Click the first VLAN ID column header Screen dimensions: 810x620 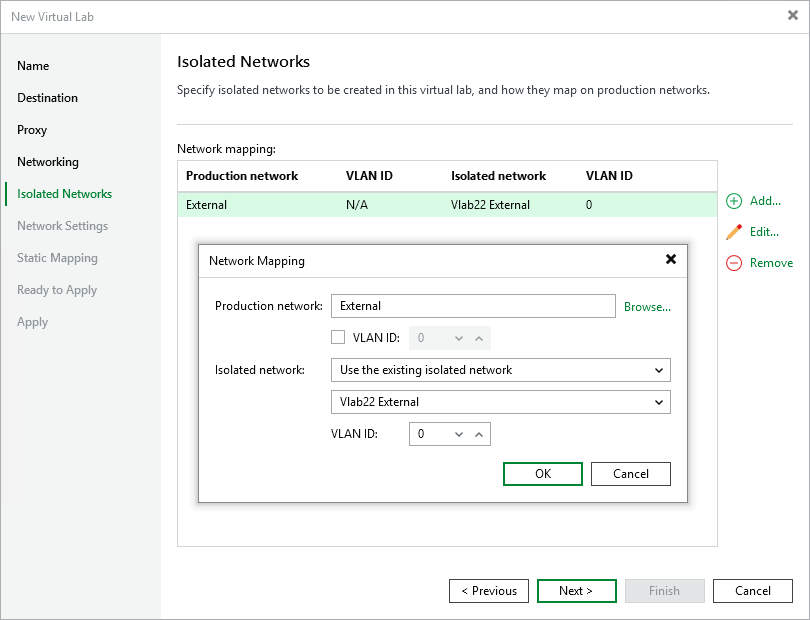pos(369,176)
